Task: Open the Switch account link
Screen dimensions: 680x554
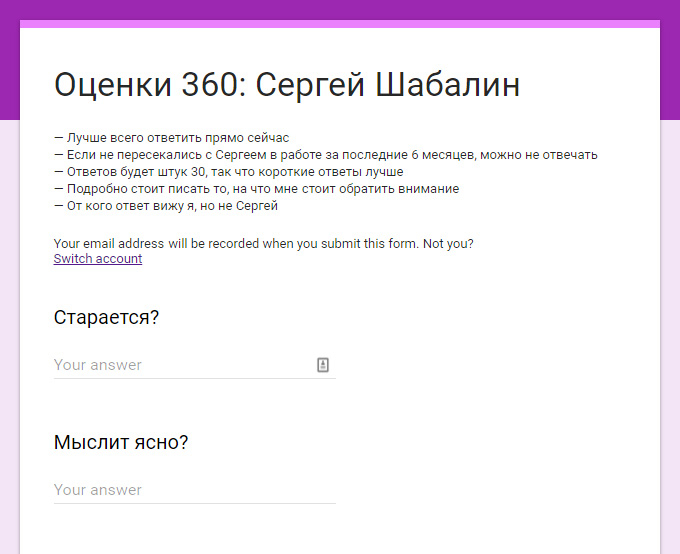Action: tap(98, 259)
